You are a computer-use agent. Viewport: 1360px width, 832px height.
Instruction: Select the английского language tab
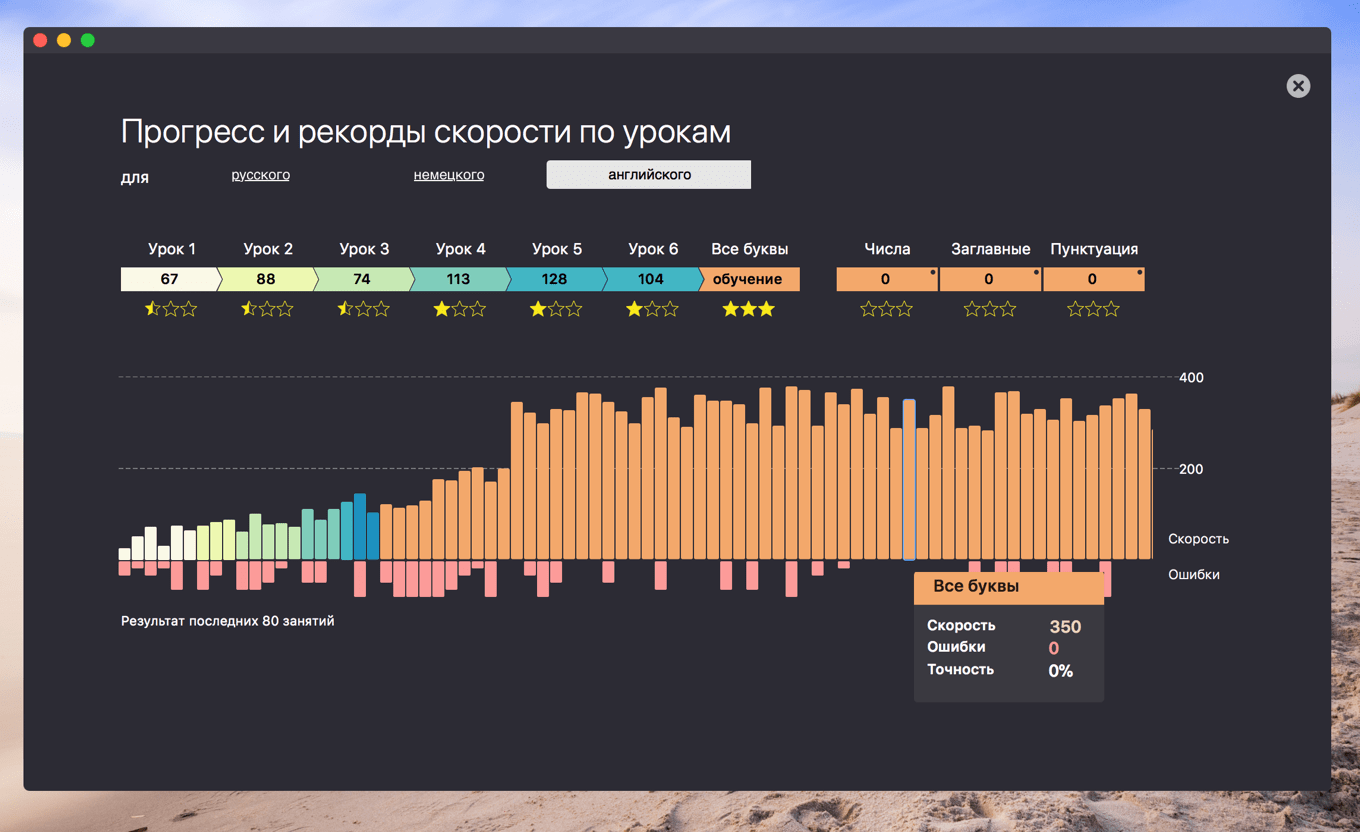point(649,174)
